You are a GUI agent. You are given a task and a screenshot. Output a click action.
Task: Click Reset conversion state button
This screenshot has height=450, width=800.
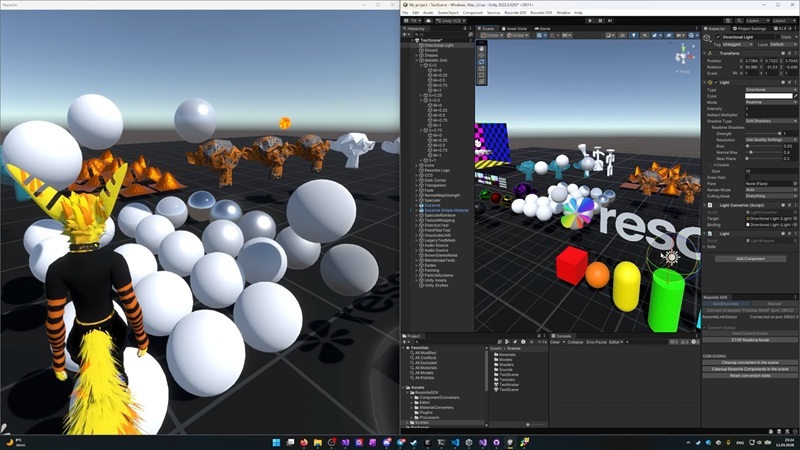tap(750, 376)
